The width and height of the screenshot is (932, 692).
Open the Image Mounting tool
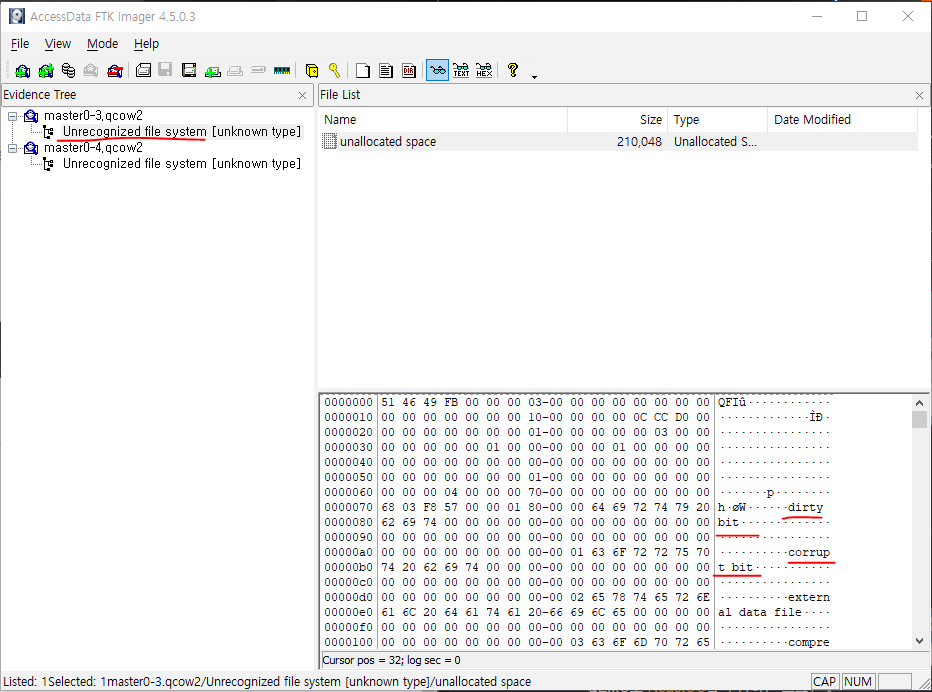click(68, 71)
